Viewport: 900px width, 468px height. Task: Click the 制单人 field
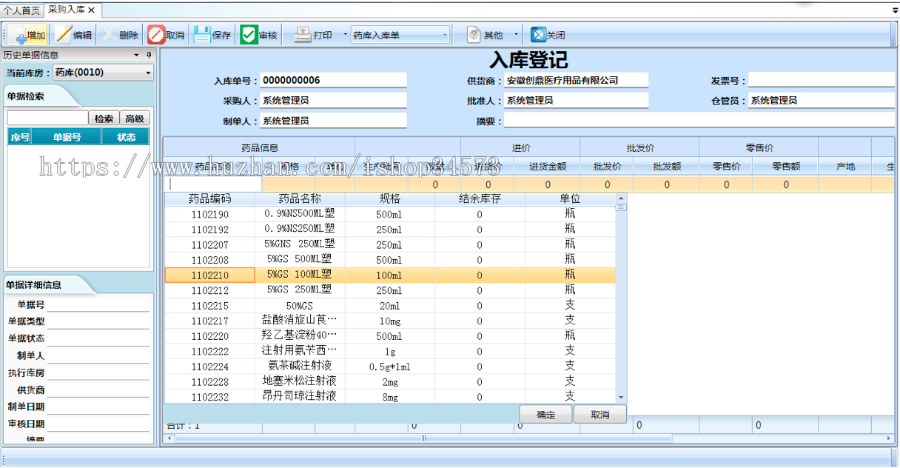pos(333,121)
